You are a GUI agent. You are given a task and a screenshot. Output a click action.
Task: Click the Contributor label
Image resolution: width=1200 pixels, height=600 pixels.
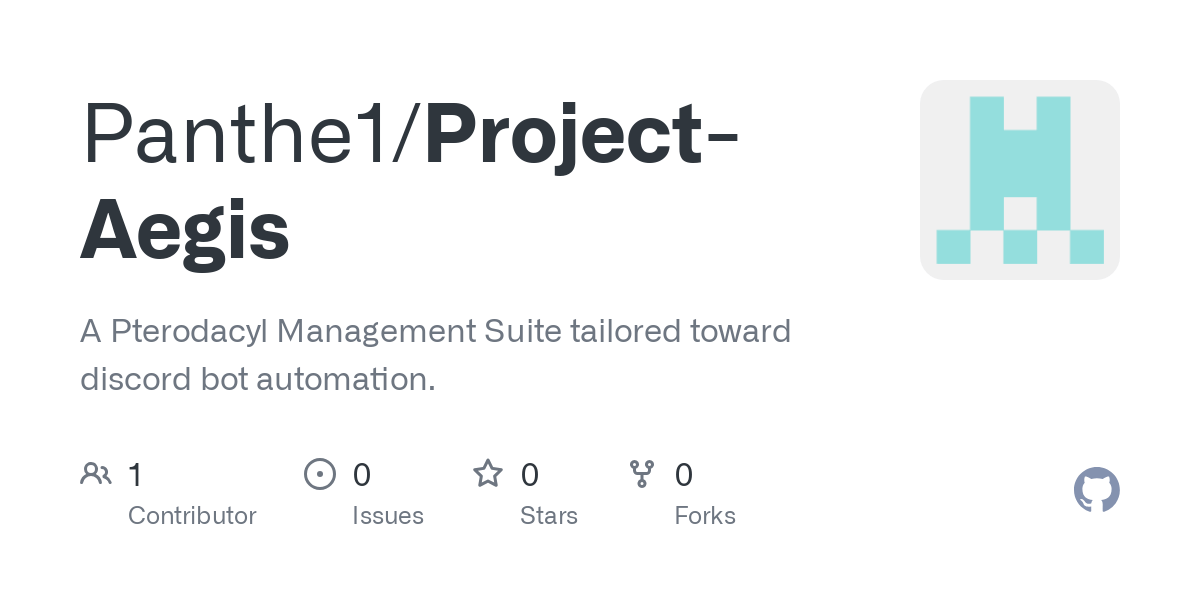(x=192, y=516)
